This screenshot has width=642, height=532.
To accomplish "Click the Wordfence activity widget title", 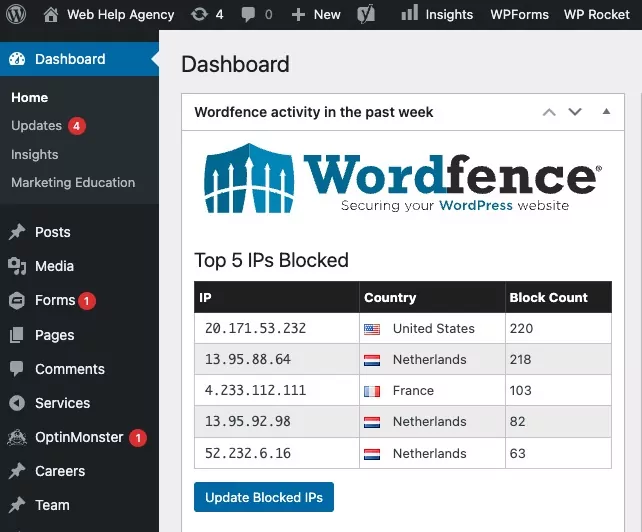I will 314,112.
